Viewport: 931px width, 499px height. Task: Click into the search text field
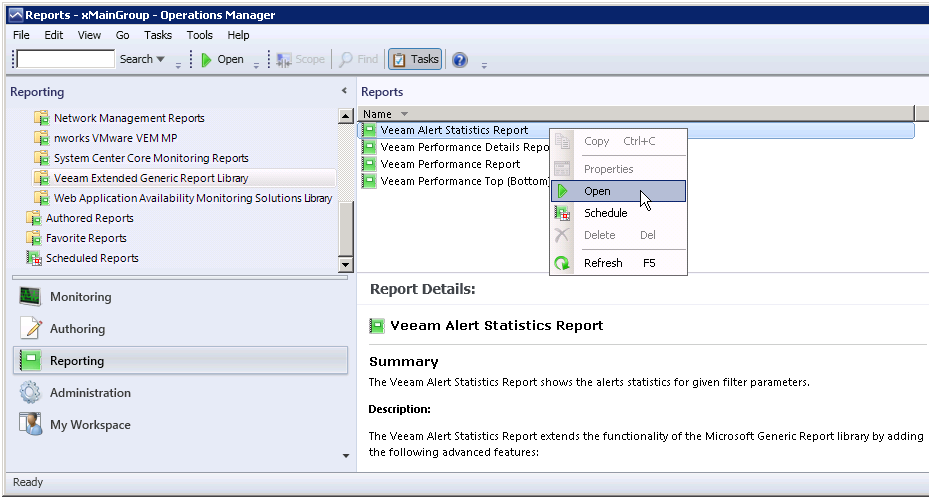pos(65,60)
